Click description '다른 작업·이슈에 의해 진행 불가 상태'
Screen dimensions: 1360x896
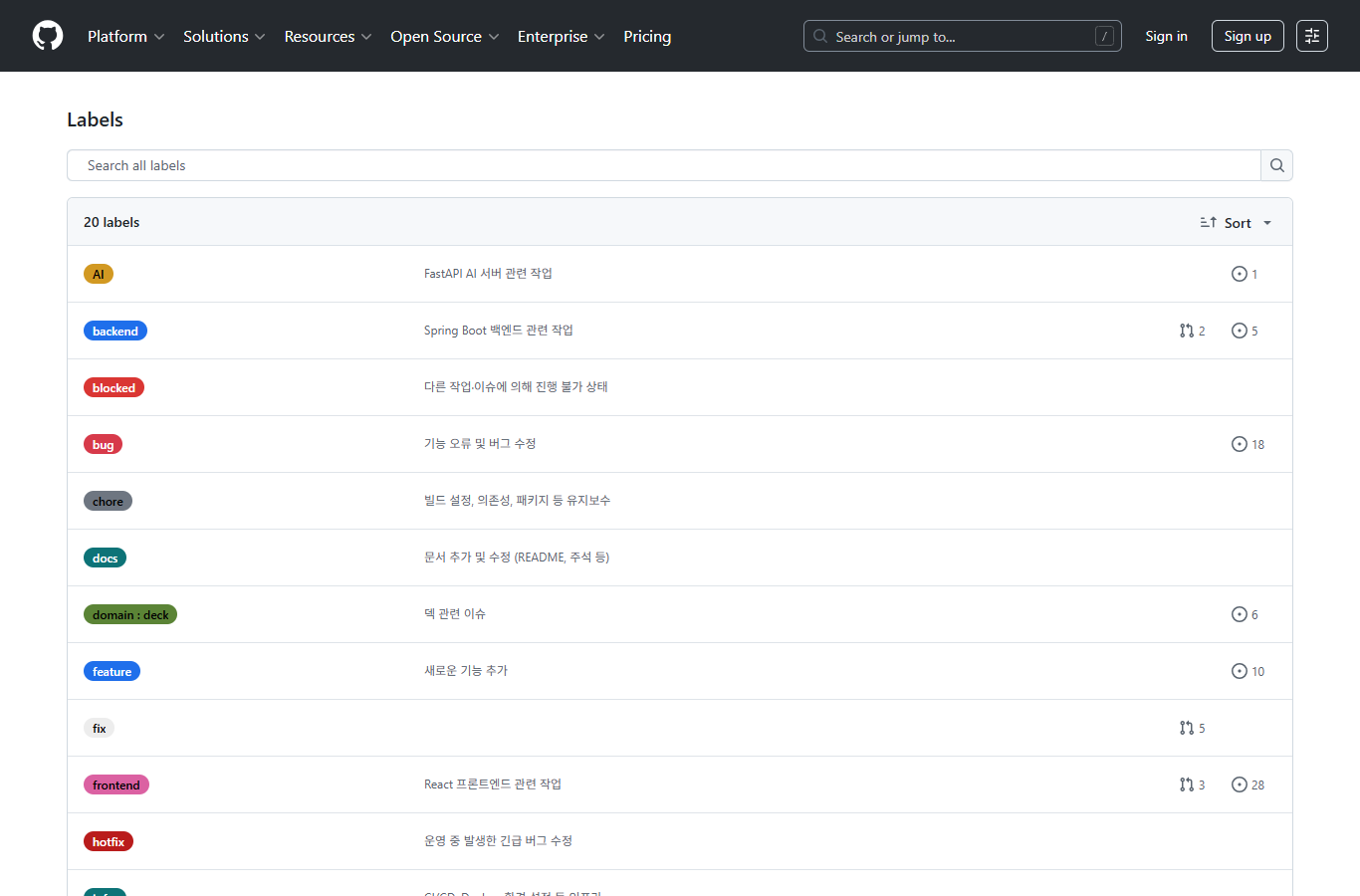click(x=516, y=386)
